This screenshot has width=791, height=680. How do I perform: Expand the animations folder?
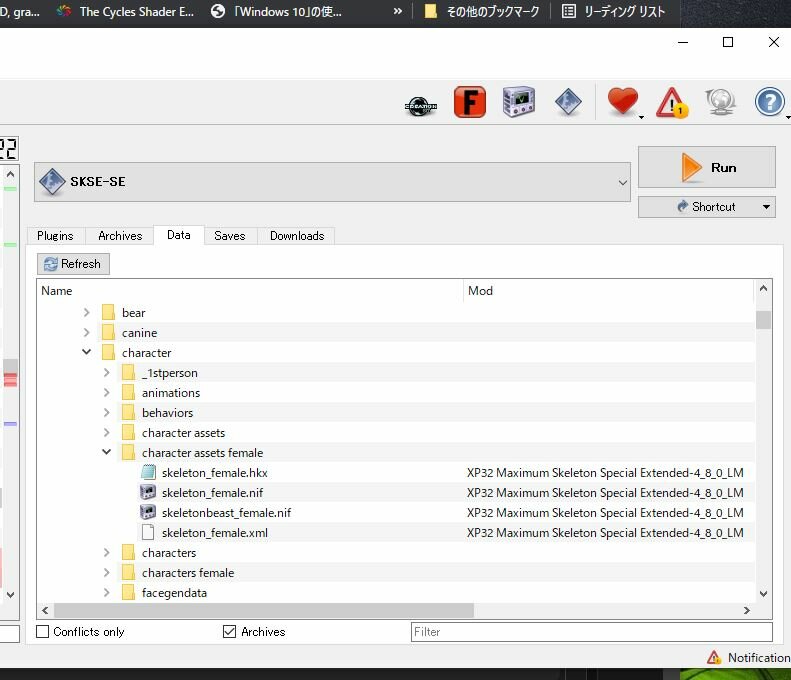click(106, 392)
